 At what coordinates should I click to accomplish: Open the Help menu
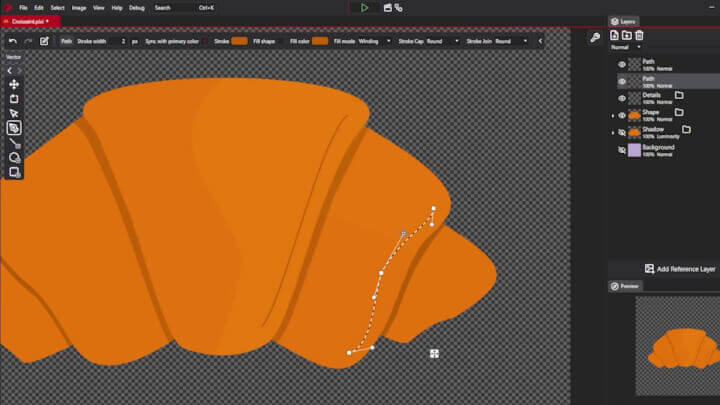click(117, 8)
